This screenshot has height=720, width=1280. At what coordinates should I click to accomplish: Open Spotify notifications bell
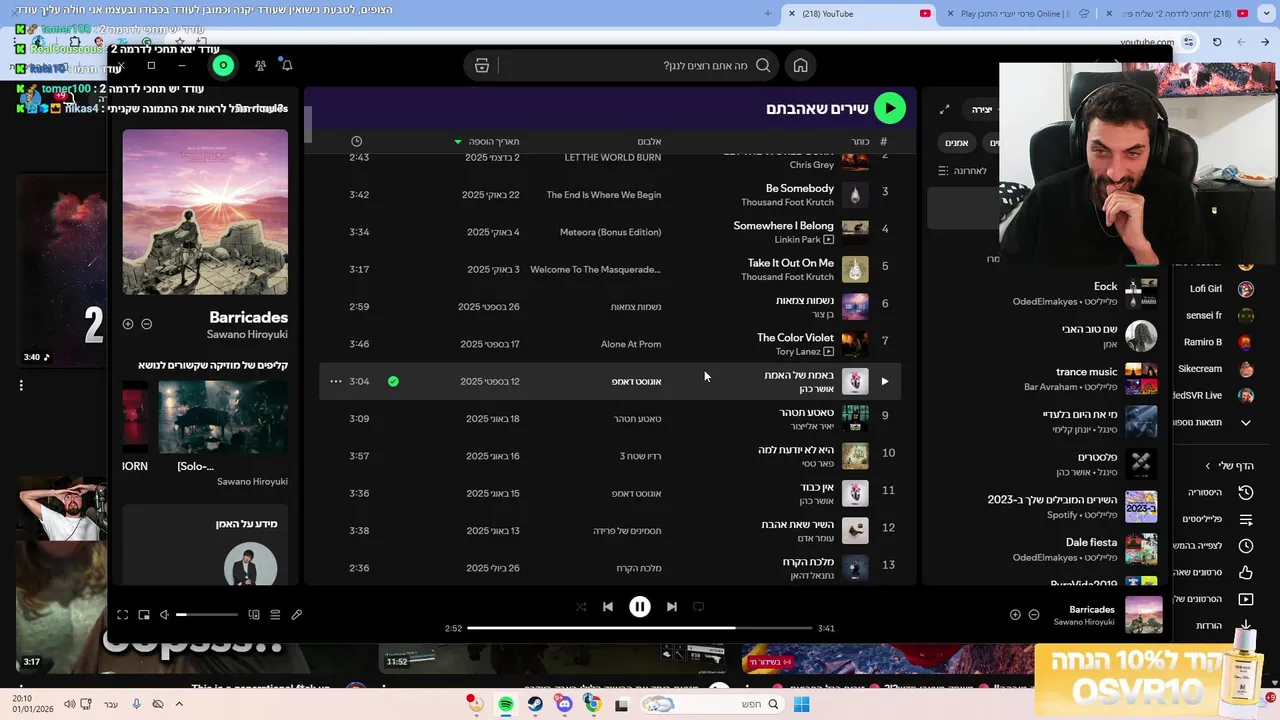287,65
